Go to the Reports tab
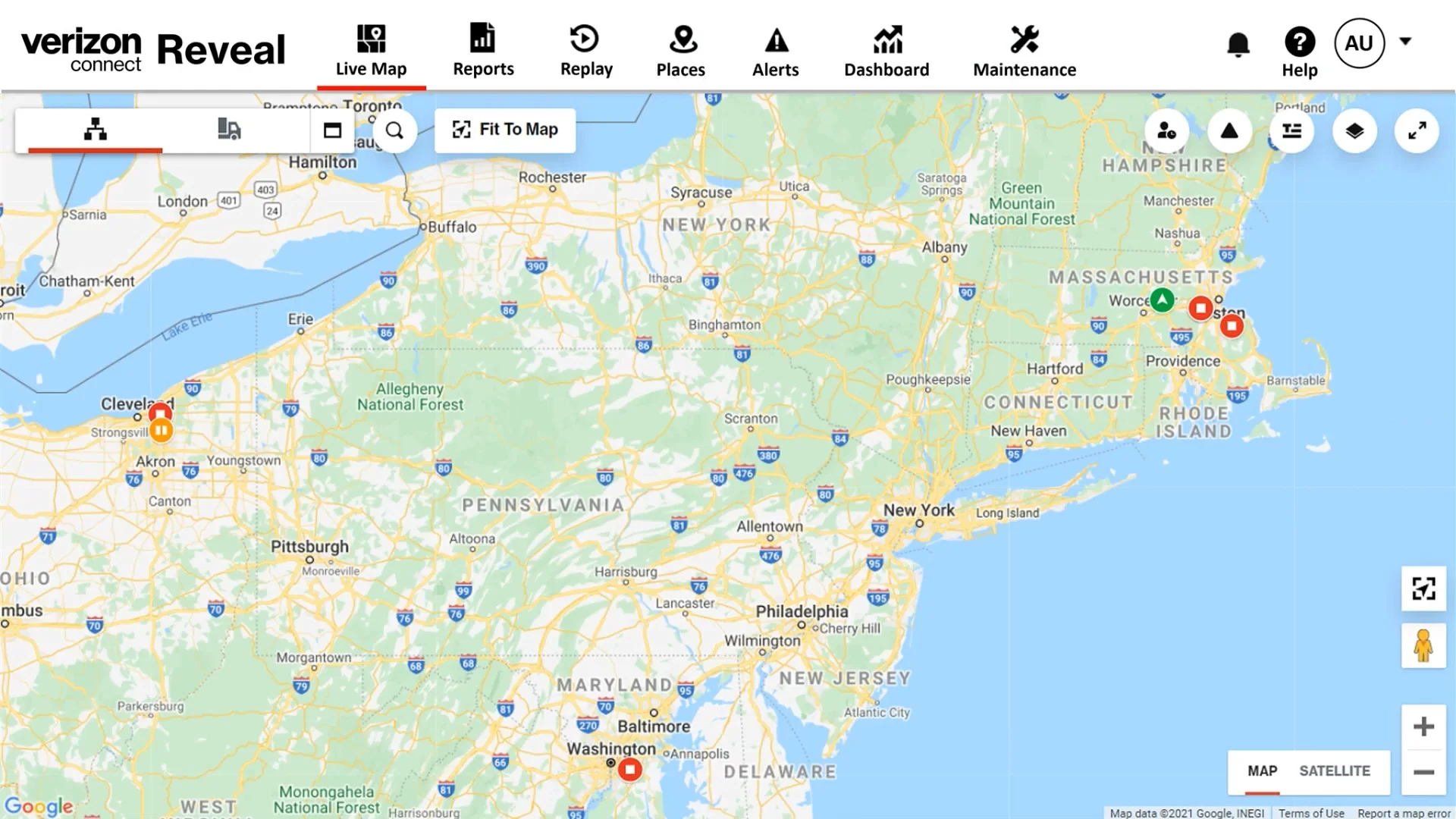 pos(483,50)
